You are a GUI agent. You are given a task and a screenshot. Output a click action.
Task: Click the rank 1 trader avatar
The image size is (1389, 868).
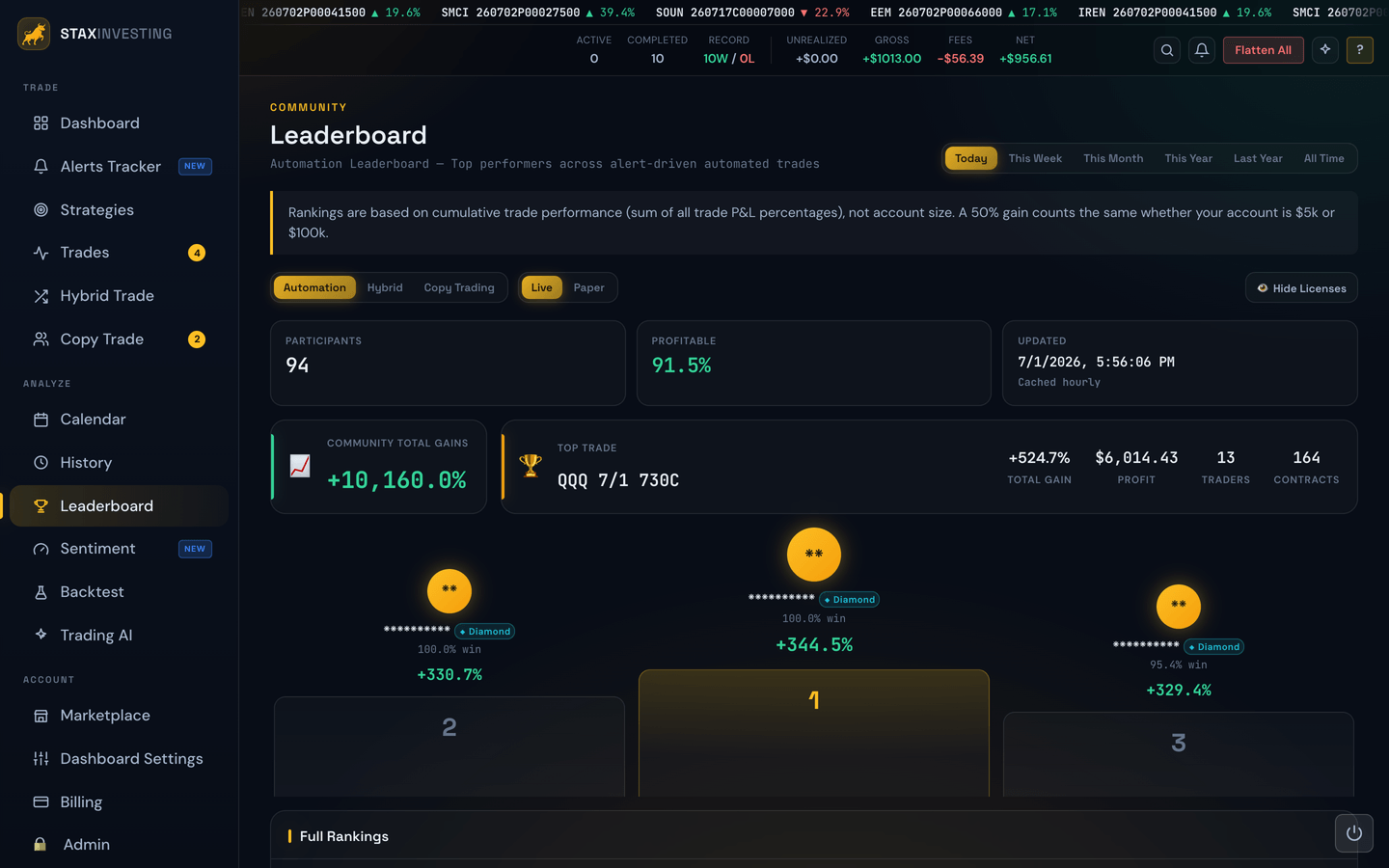pyautogui.click(x=814, y=555)
